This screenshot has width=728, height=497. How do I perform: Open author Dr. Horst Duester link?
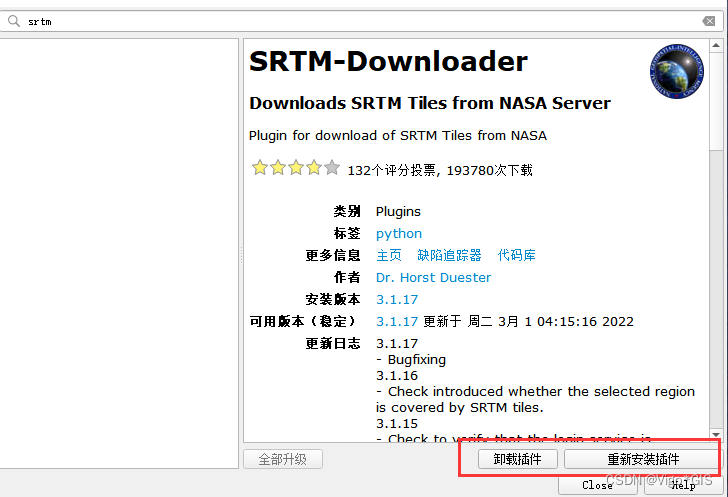433,277
